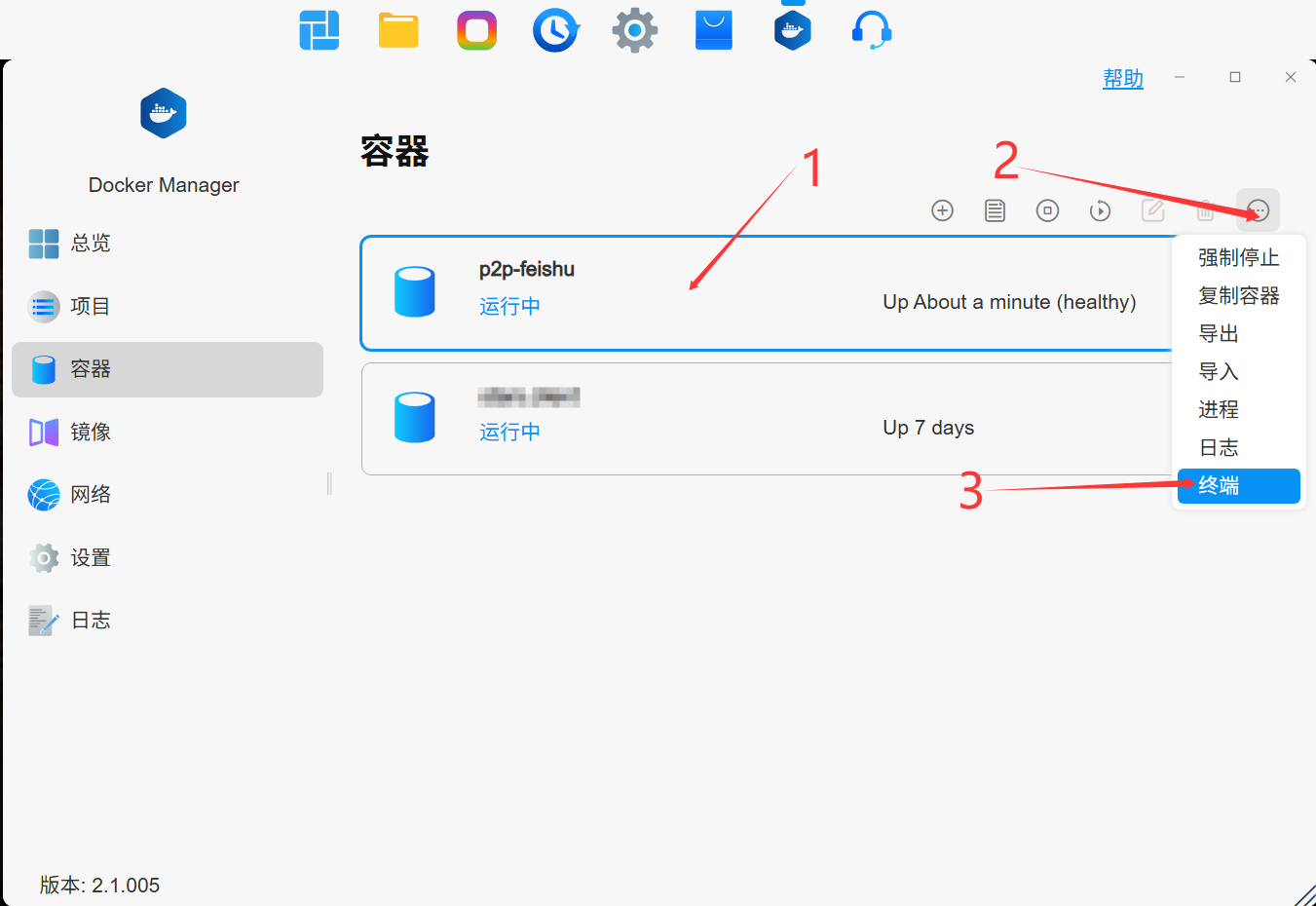The width and height of the screenshot is (1316, 906).
Task: Open the settings gear in top dock
Action: coord(635,30)
